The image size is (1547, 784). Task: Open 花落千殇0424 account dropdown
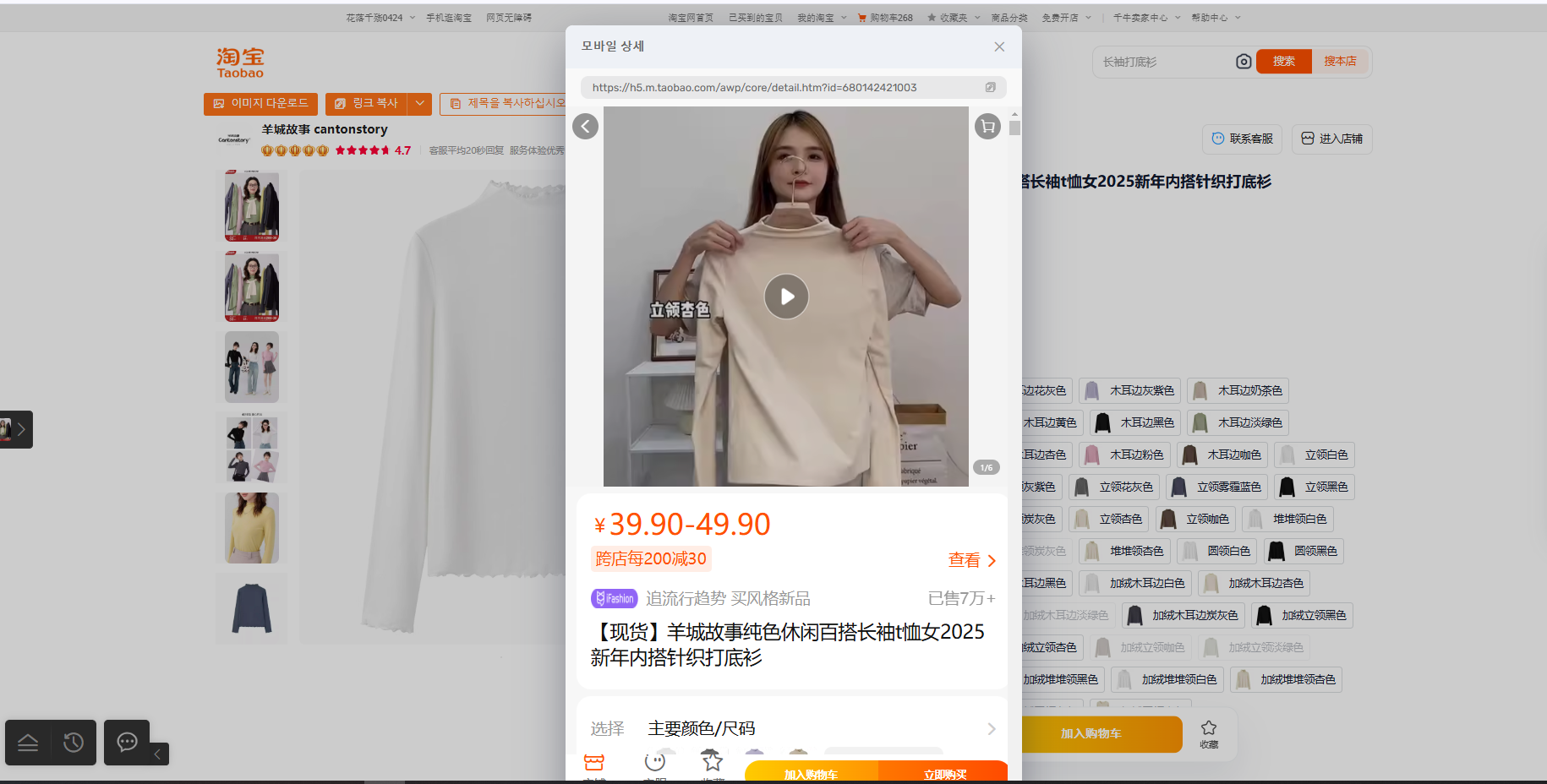pyautogui.click(x=380, y=18)
